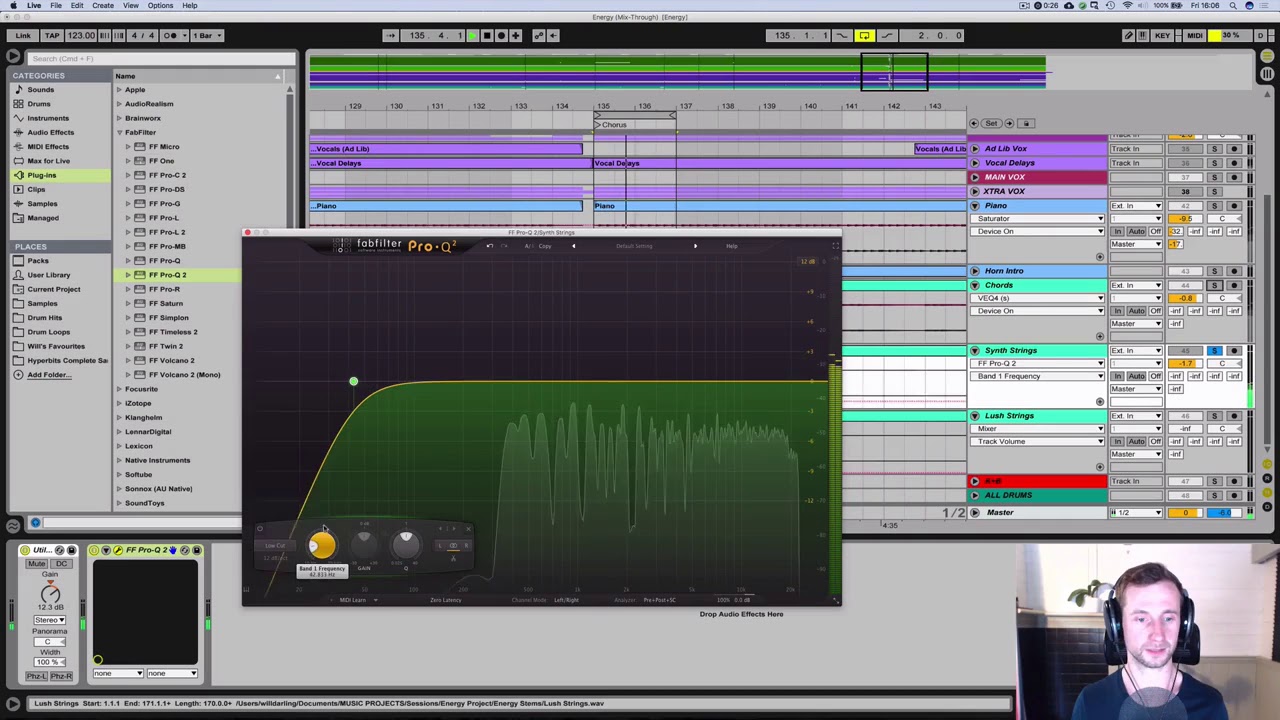
Task: Select Instruments category in browser
Action: pos(48,118)
